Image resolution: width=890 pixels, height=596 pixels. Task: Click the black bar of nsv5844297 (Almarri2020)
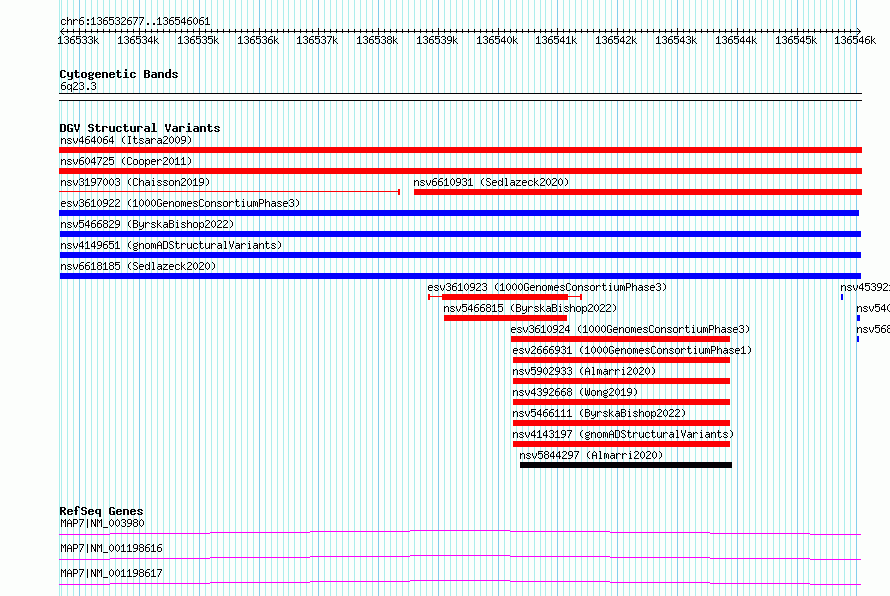(625, 465)
